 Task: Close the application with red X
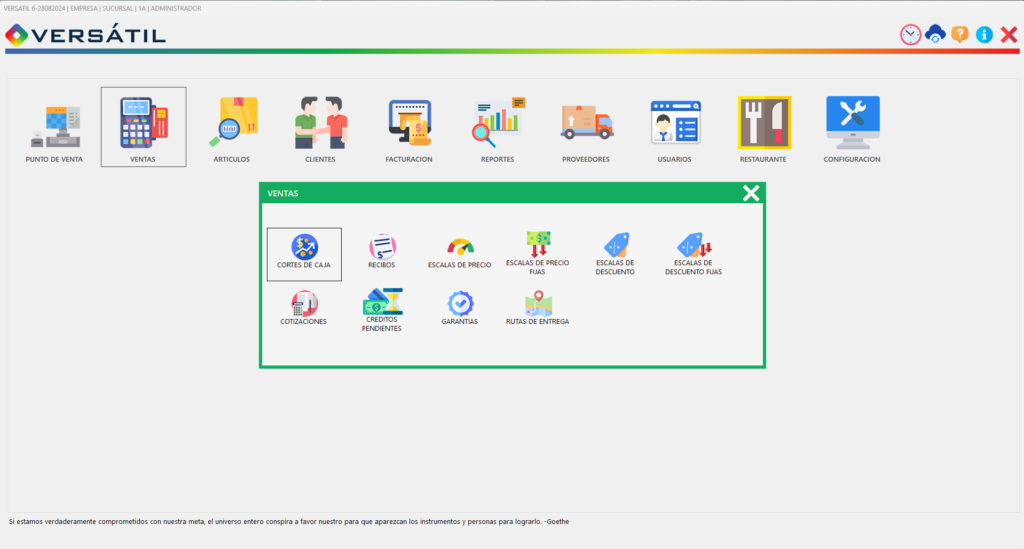point(1009,35)
